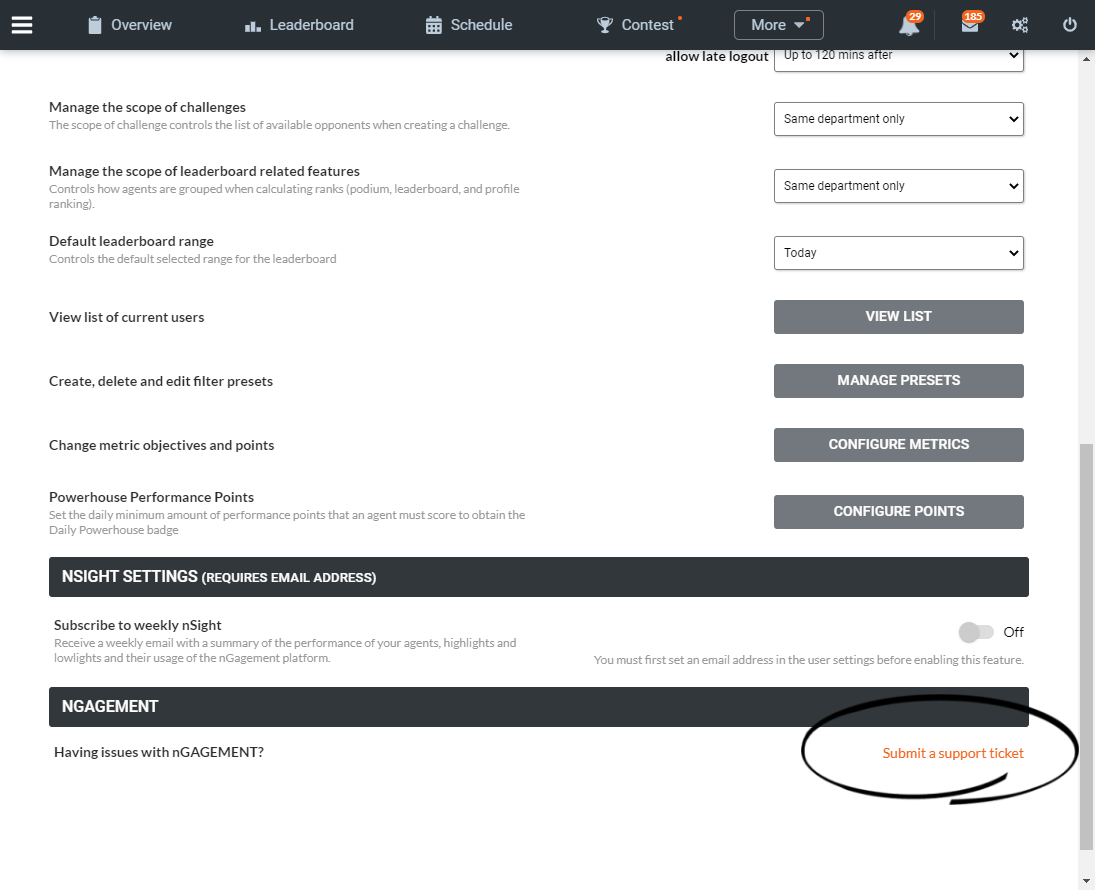The width and height of the screenshot is (1095, 890).
Task: Click Submit a support ticket link
Action: tap(953, 753)
